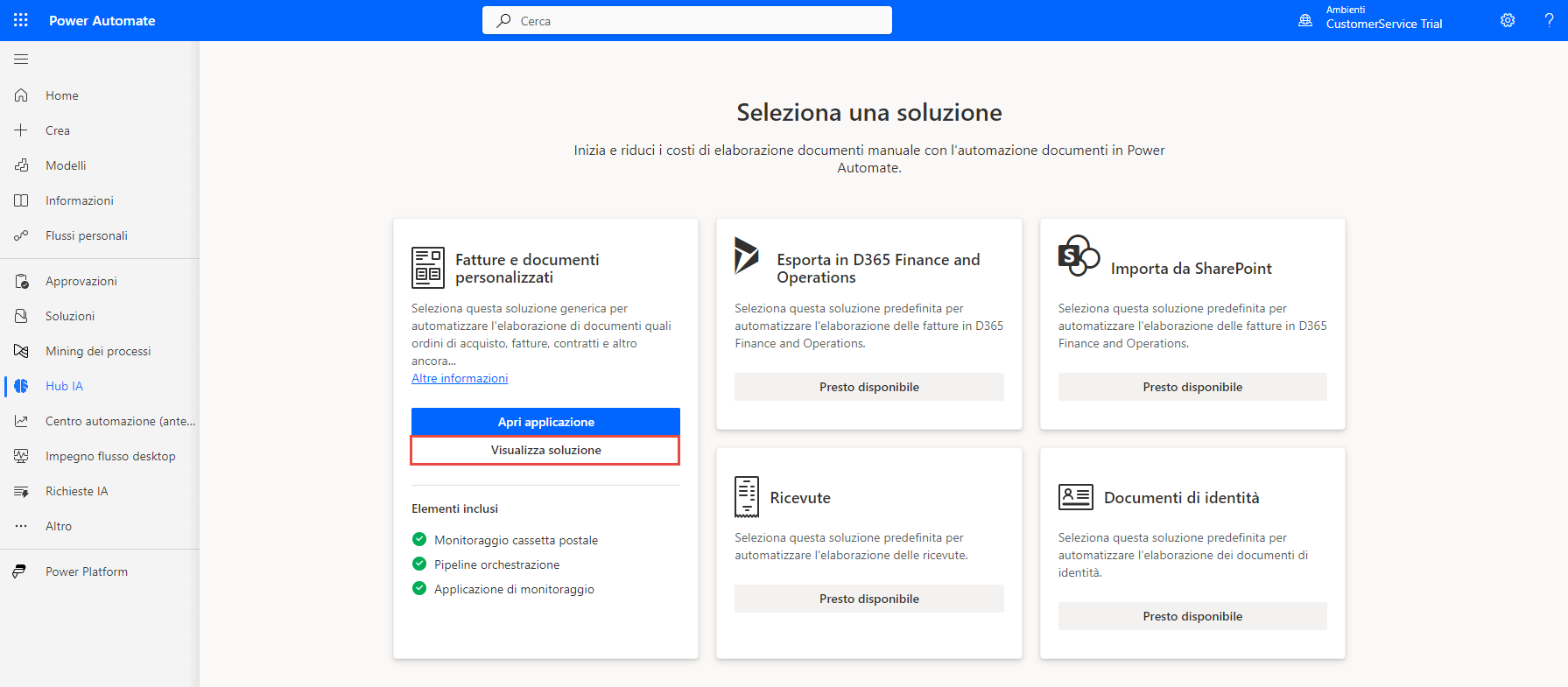Click the Apri applicazione button
This screenshot has height=687, width=1568.
[x=545, y=422]
